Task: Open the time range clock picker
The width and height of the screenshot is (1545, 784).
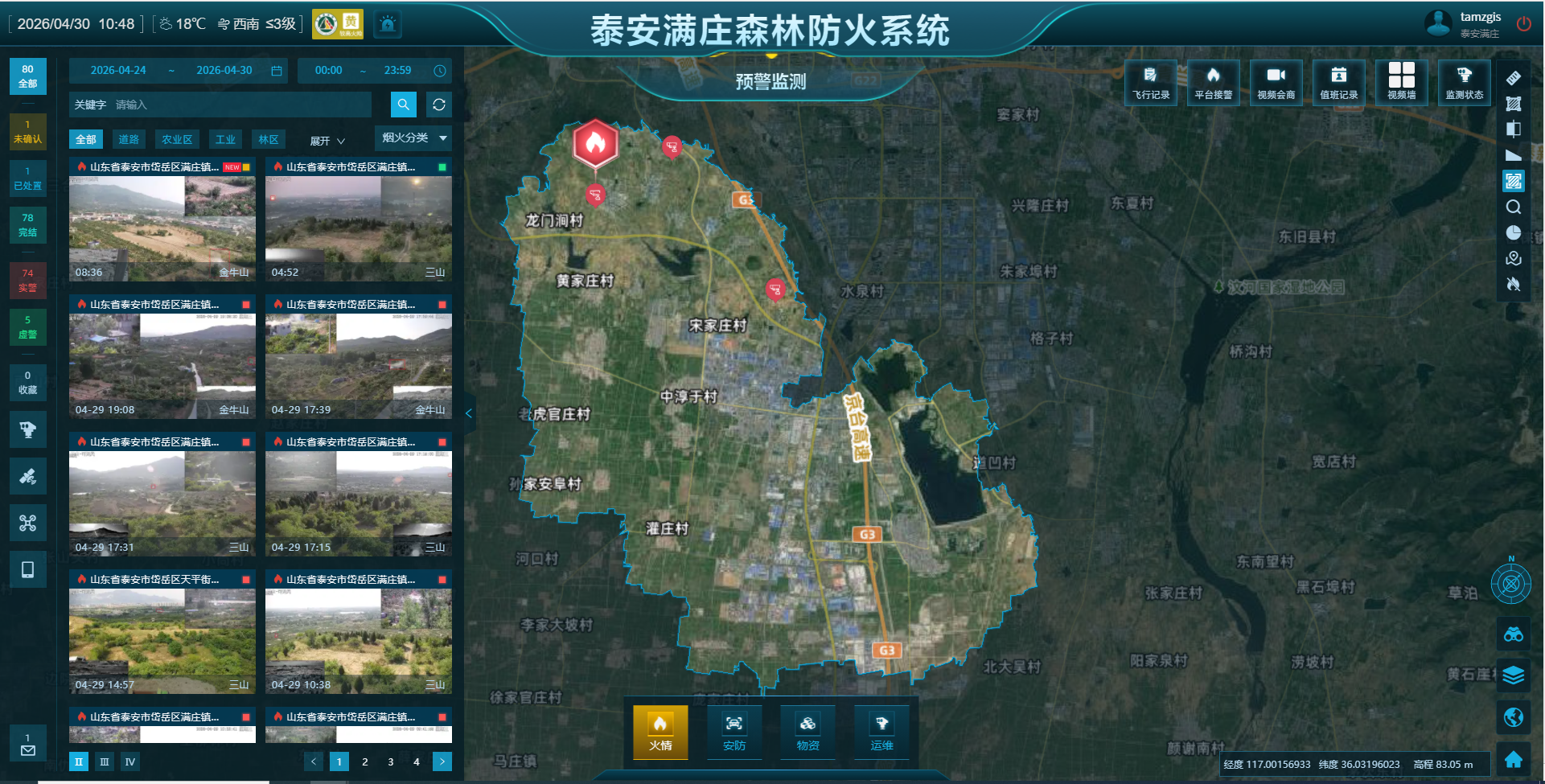Action: point(440,71)
